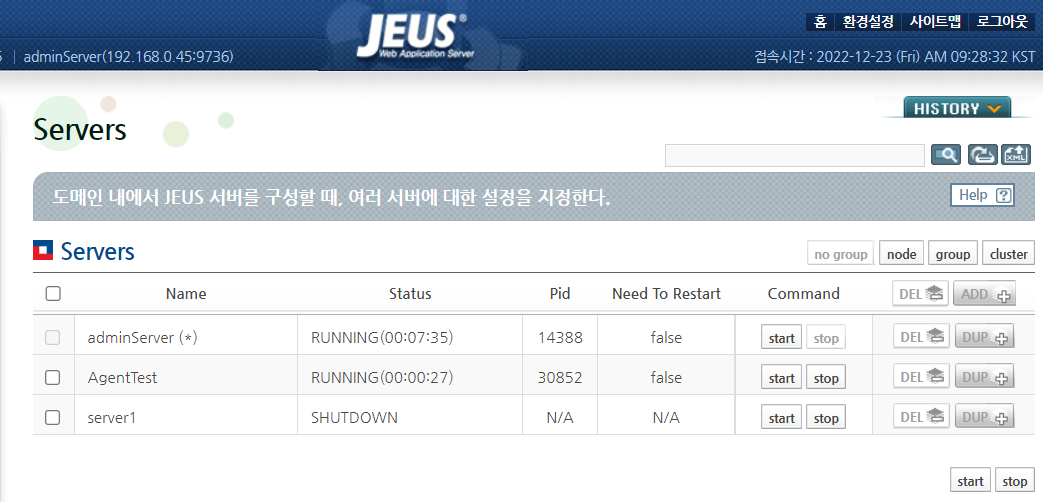Switch to node grouping view
Viewport: 1043px width, 502px height.
pos(901,254)
